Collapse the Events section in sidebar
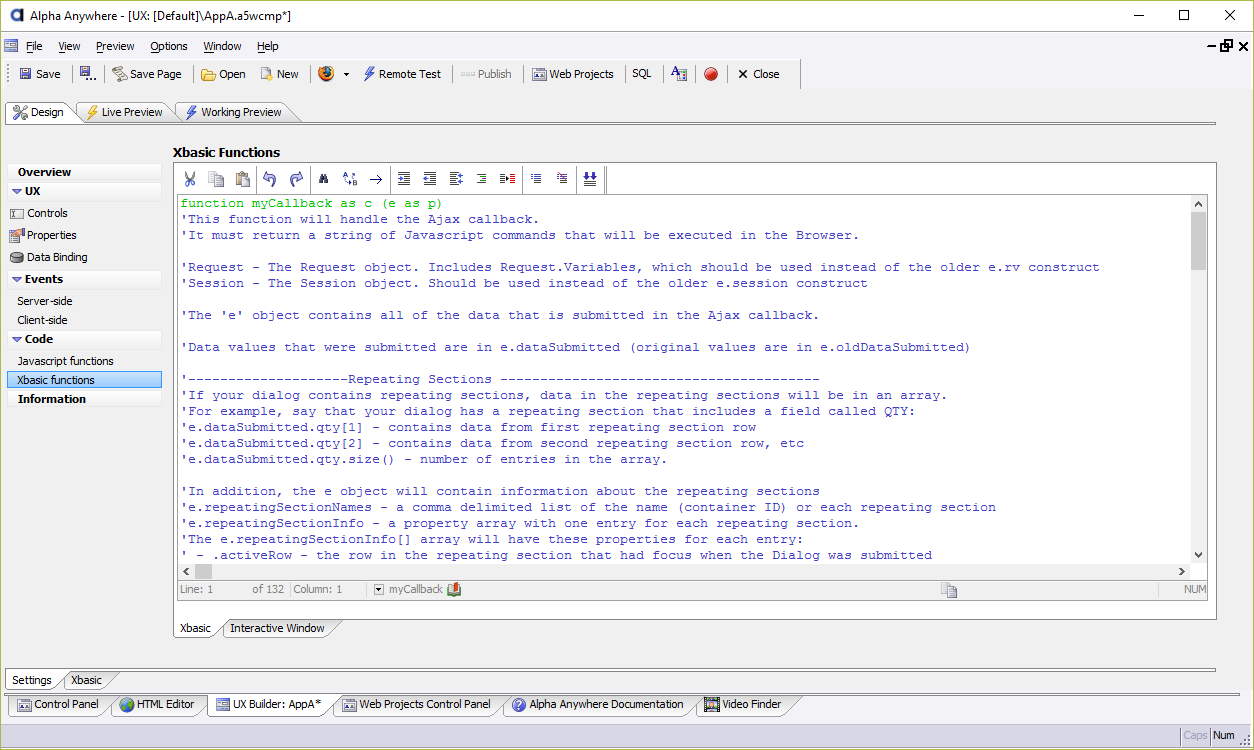The width and height of the screenshot is (1254, 750). pyautogui.click(x=17, y=279)
